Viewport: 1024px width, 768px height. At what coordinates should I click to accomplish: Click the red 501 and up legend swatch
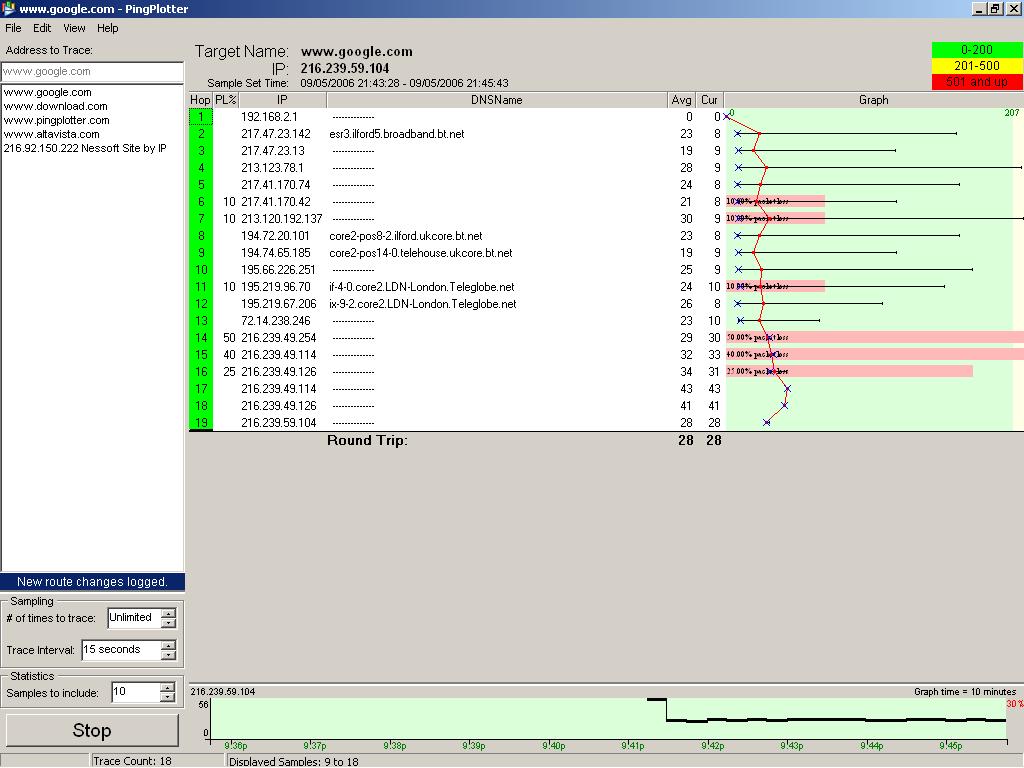[977, 82]
